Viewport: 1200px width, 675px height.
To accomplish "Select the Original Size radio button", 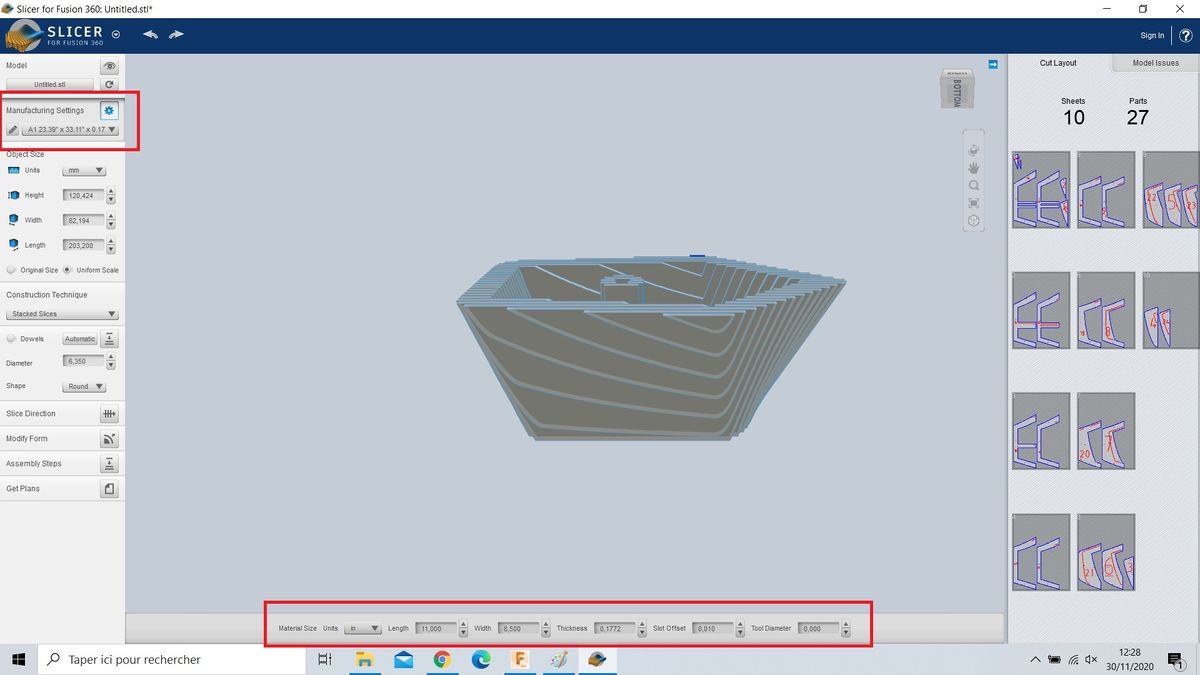I will coord(11,270).
